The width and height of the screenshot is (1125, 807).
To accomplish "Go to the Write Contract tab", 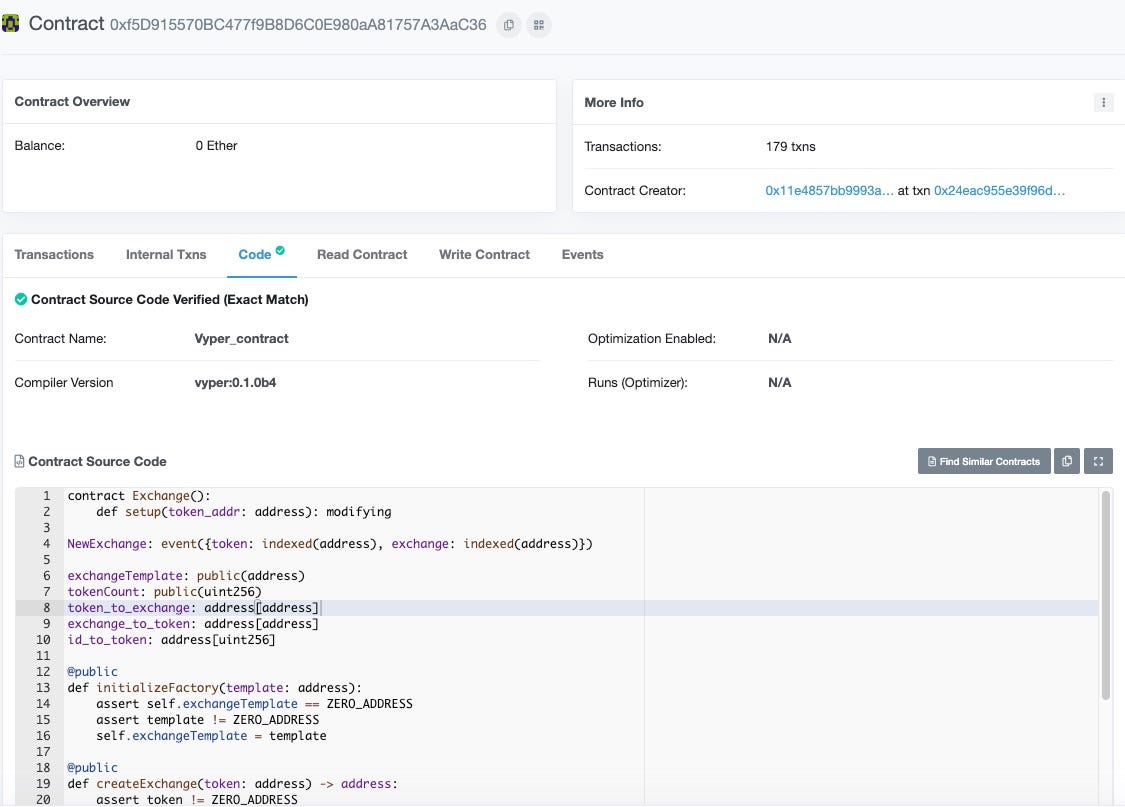I will point(484,255).
